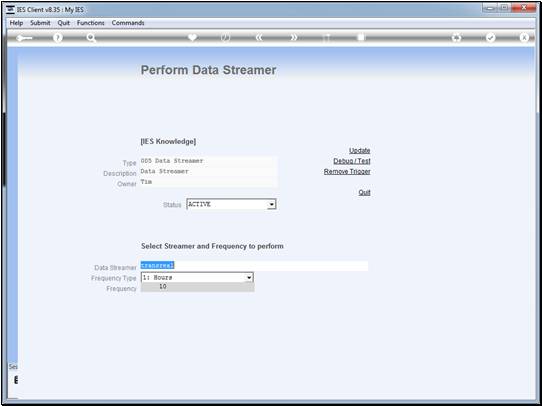The image size is (542, 406).
Task: Open the Submit menu
Action: click(40, 23)
